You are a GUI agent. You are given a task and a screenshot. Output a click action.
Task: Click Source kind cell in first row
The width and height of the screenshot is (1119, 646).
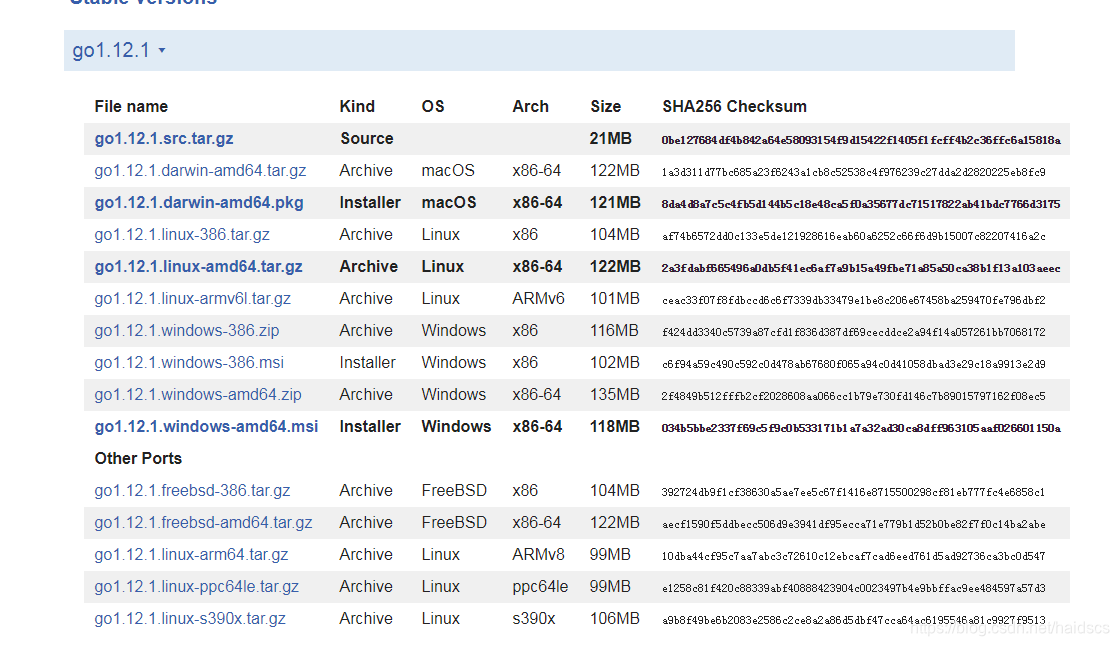coord(367,138)
